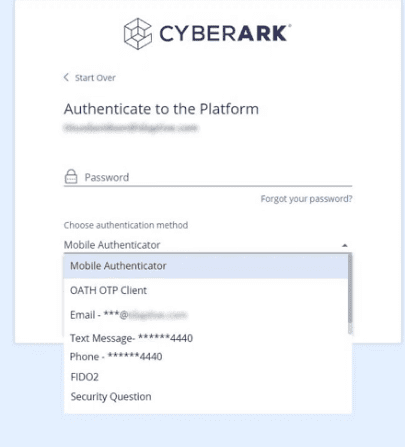Click the Choose authentication method label
Image resolution: width=405 pixels, height=447 pixels.
[126, 225]
